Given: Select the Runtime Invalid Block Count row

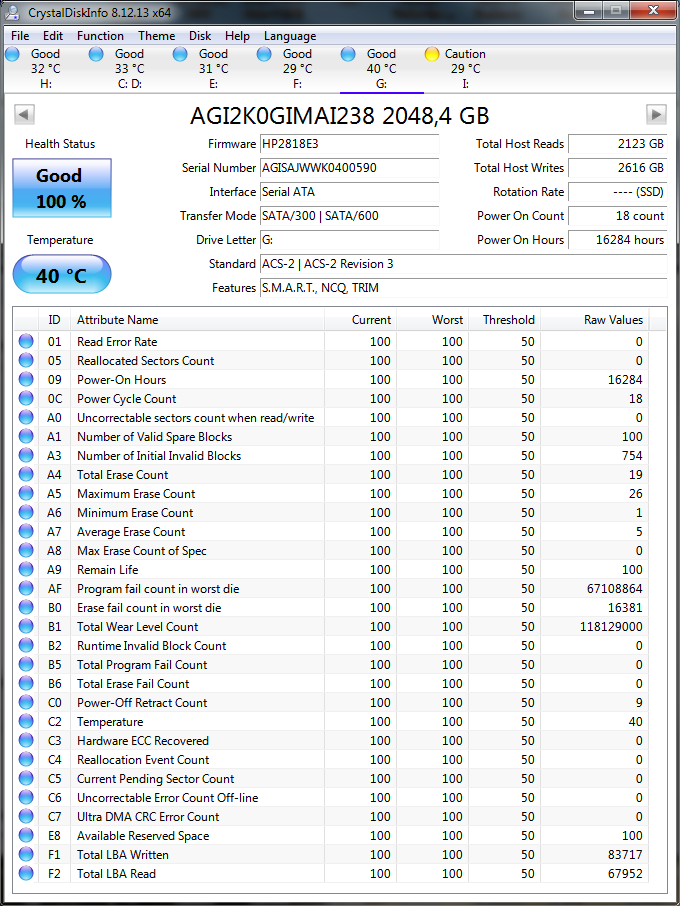Looking at the screenshot, I should (331, 645).
